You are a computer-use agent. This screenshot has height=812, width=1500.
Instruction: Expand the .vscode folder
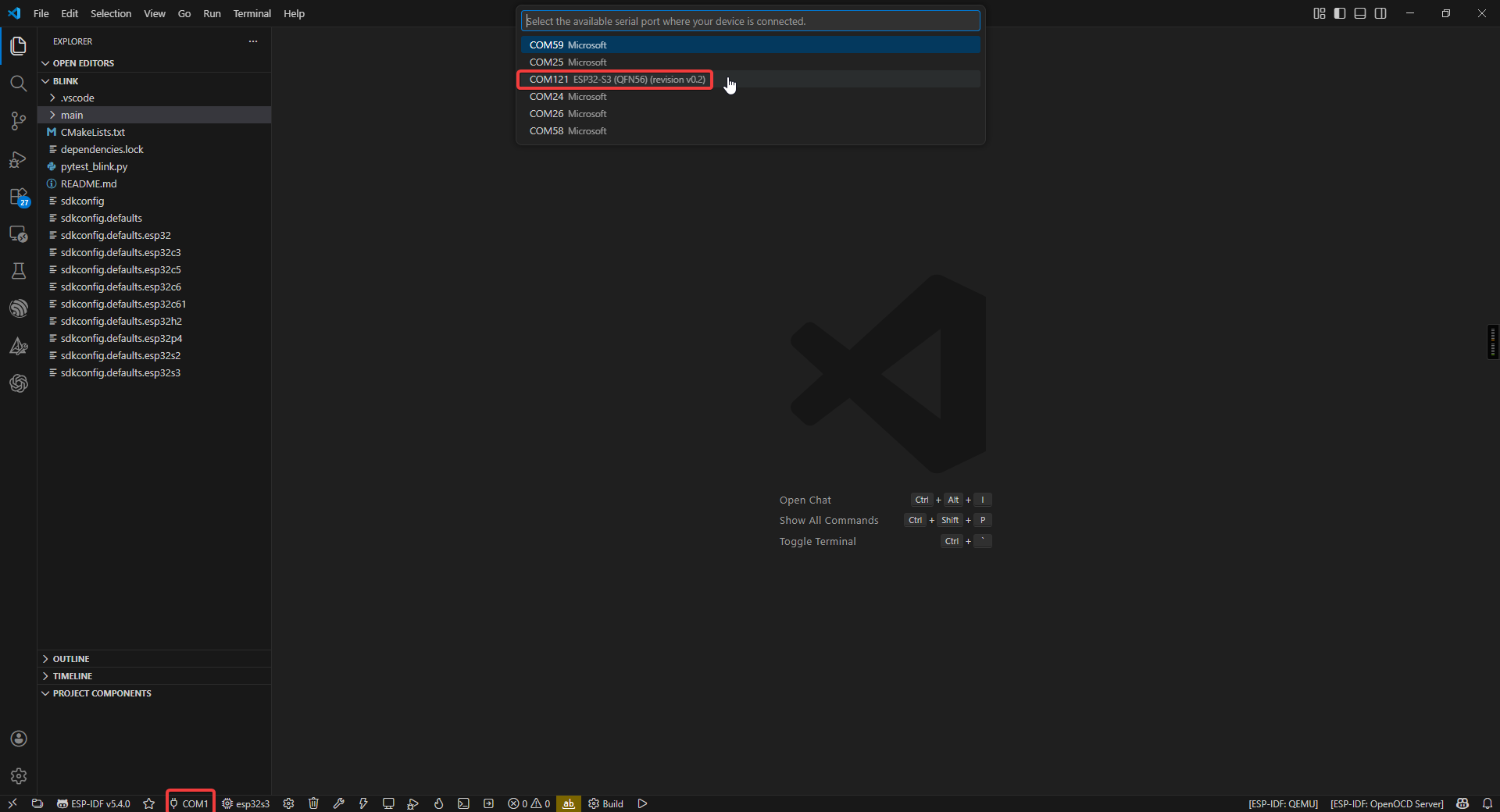(x=154, y=98)
